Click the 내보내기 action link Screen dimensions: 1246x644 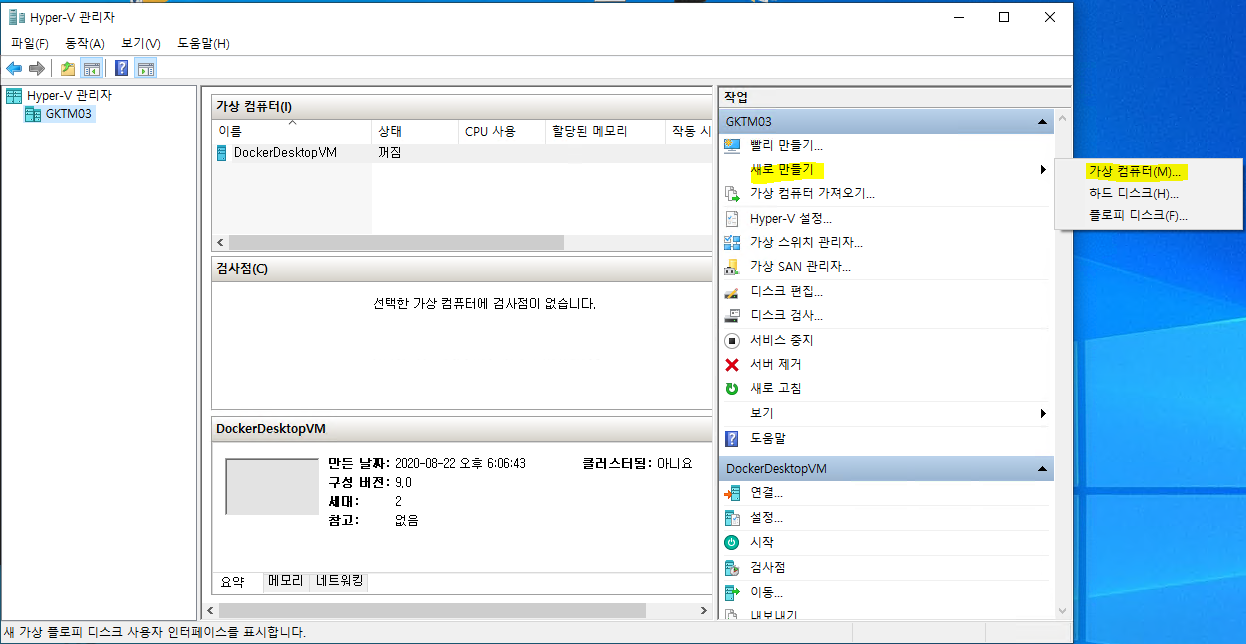click(x=774, y=615)
